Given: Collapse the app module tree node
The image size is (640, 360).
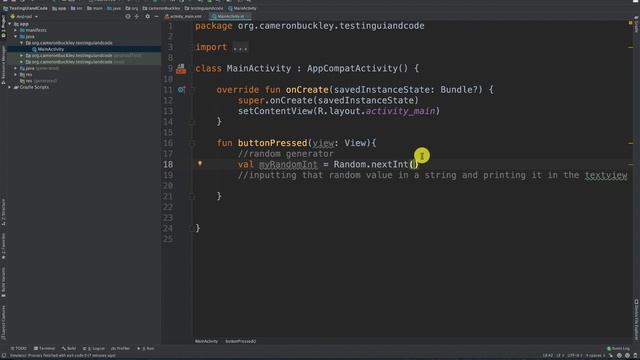Looking at the screenshot, I should [x=10, y=24].
